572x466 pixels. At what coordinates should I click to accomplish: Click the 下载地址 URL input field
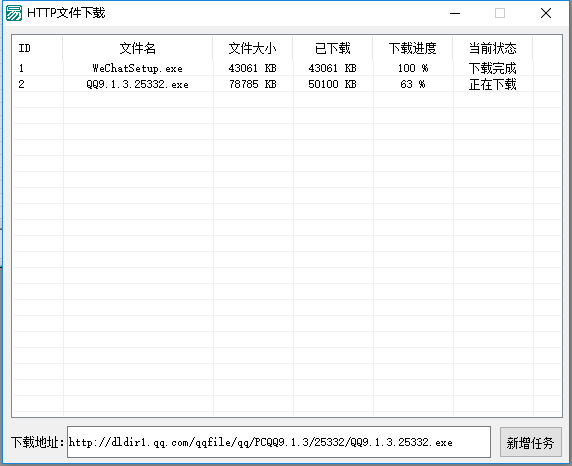[279, 442]
